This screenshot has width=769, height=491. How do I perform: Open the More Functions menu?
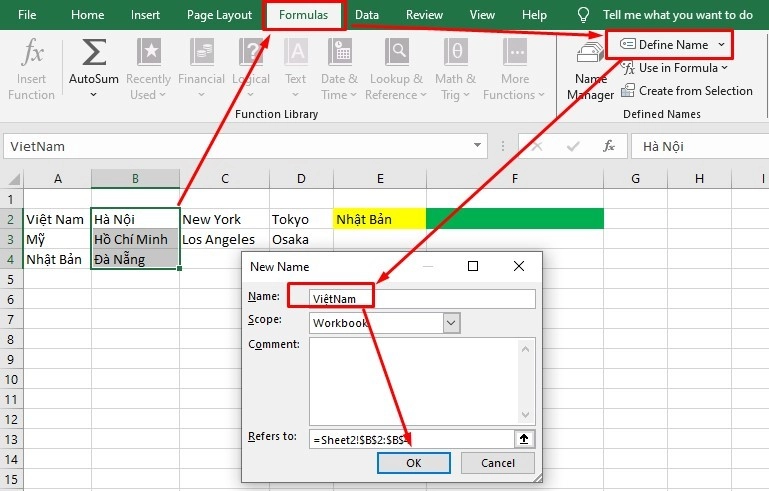click(514, 69)
